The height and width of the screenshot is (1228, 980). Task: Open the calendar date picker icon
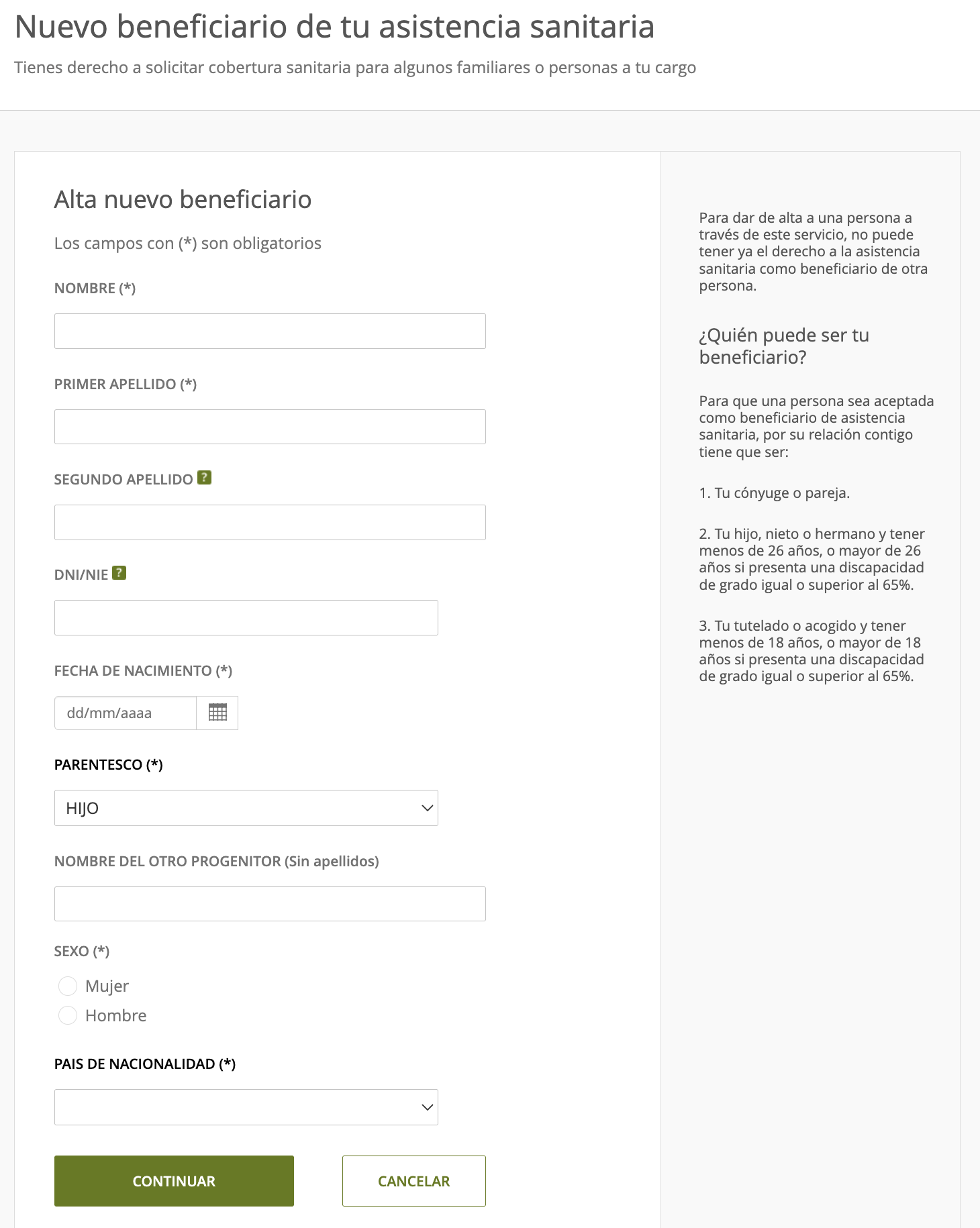pyautogui.click(x=217, y=713)
